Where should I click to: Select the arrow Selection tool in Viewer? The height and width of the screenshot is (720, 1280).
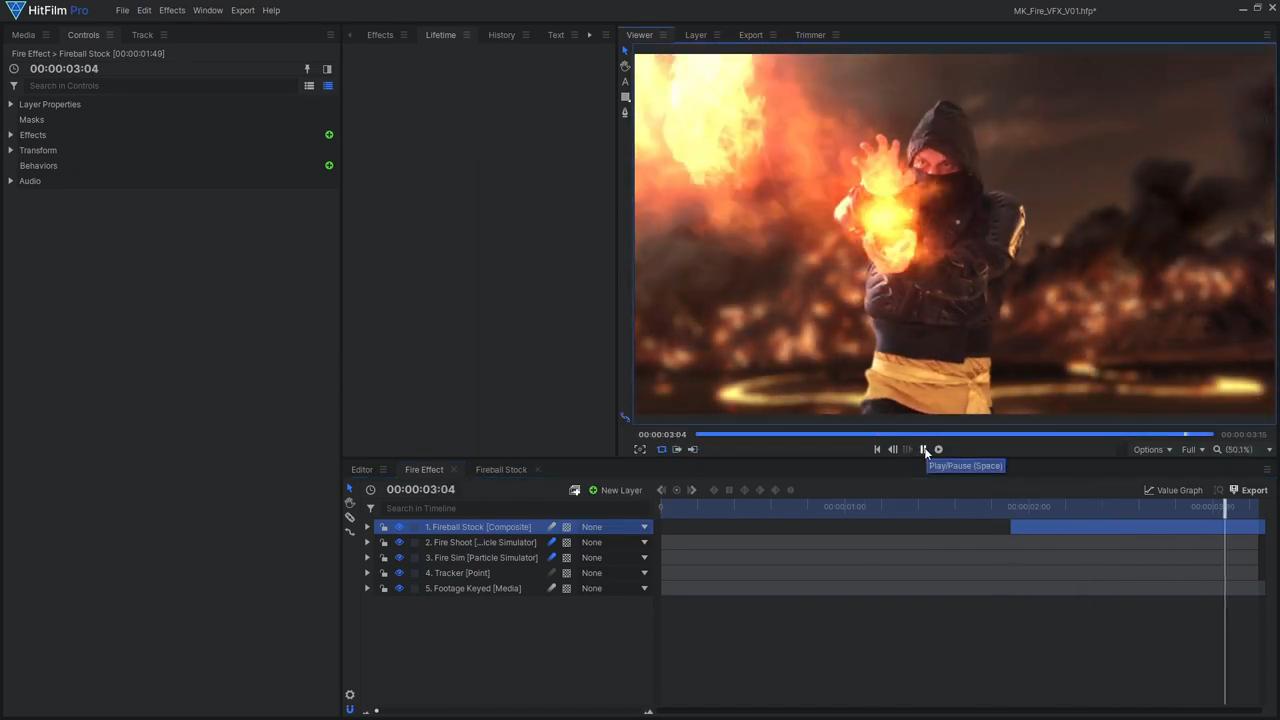pyautogui.click(x=625, y=50)
